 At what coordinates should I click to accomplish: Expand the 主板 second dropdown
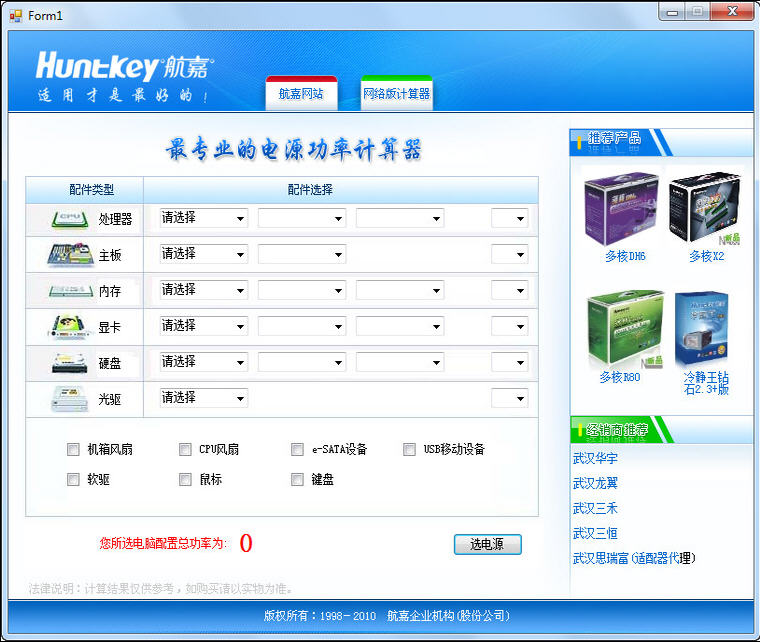(x=302, y=254)
